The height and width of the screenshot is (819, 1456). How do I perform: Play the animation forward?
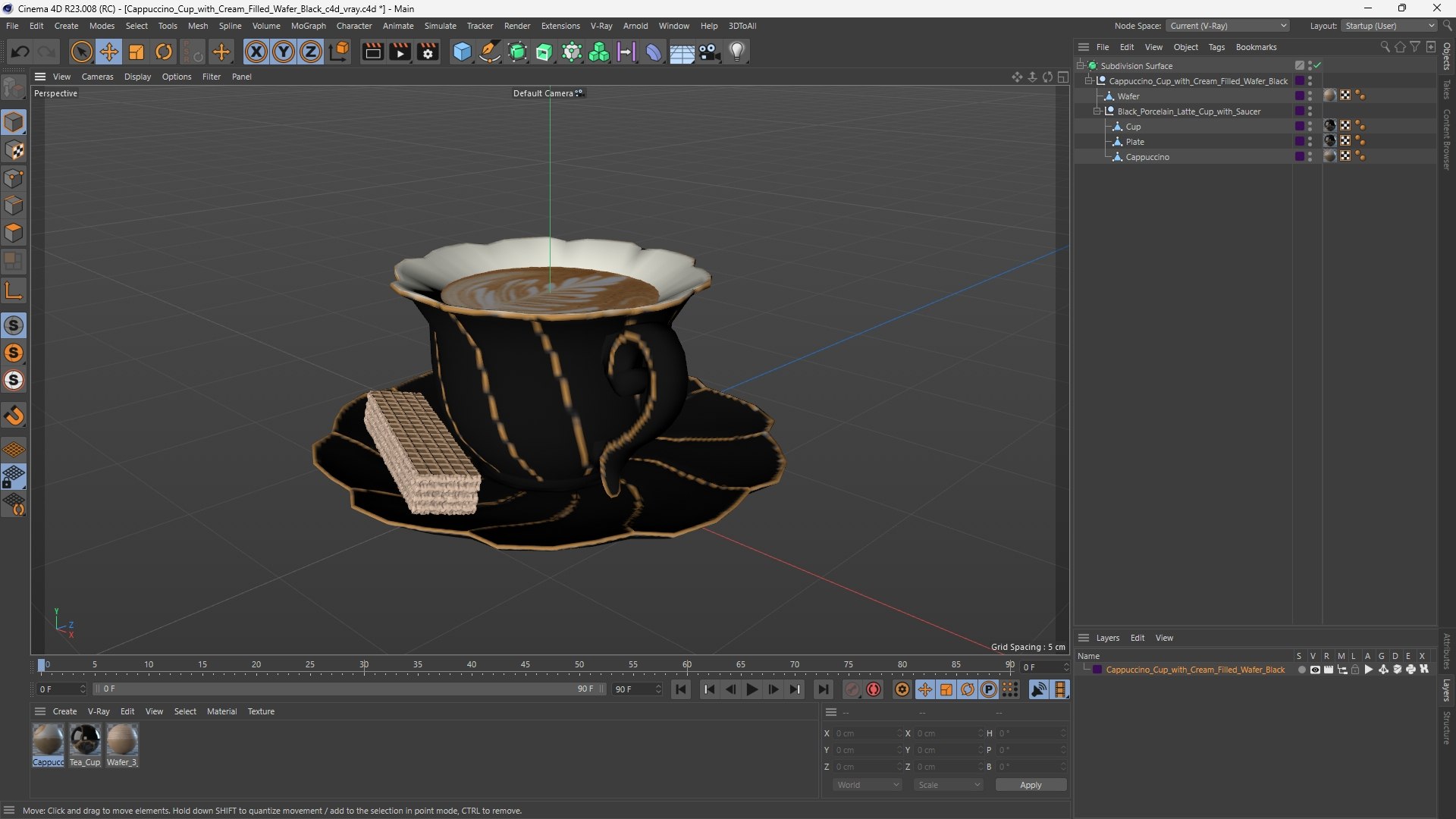[x=752, y=689]
